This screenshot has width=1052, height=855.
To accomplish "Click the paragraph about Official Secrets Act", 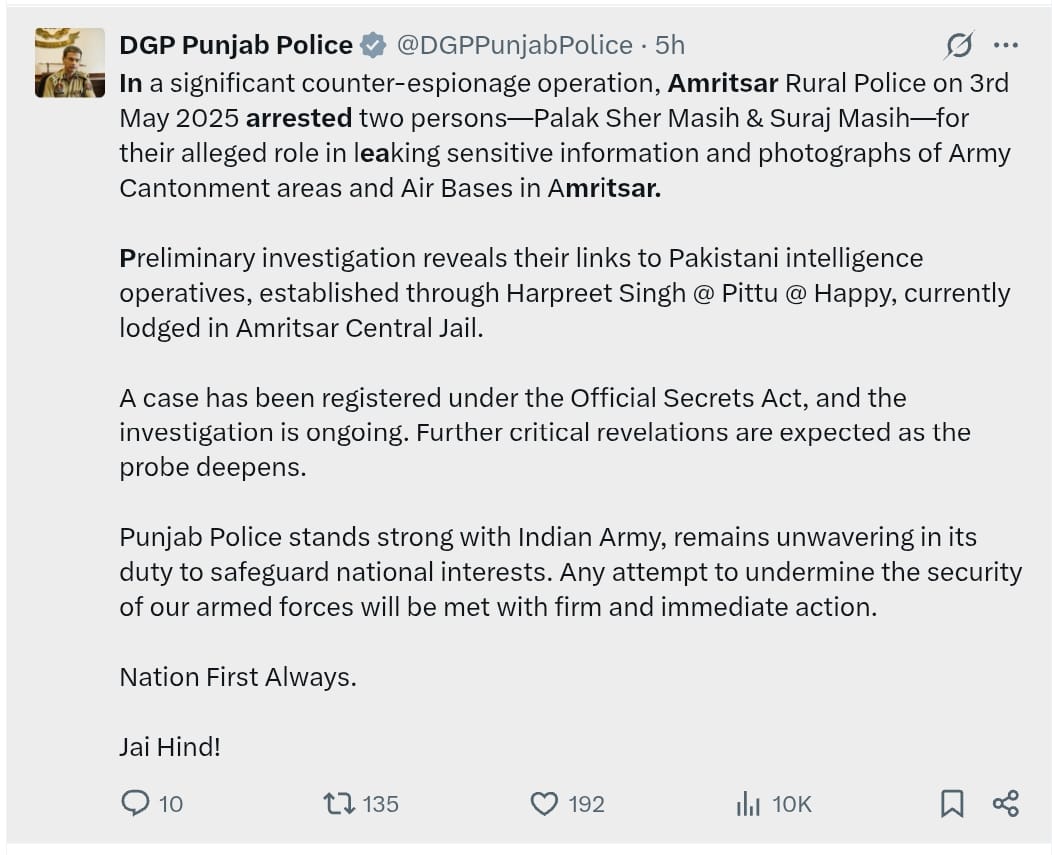I will click(545, 432).
